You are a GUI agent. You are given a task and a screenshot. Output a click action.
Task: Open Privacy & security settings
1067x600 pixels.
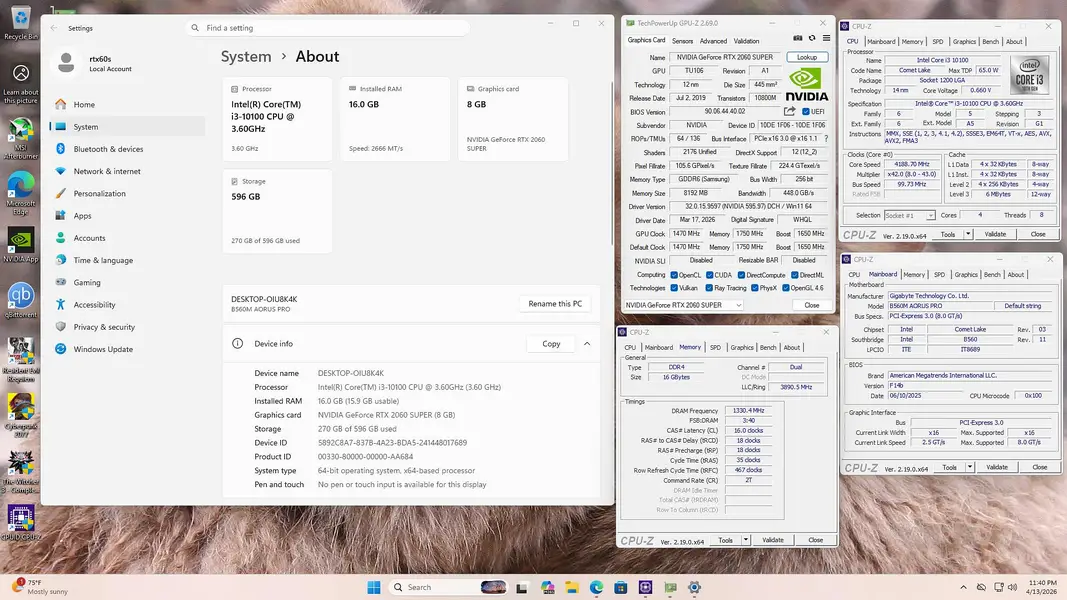104,327
